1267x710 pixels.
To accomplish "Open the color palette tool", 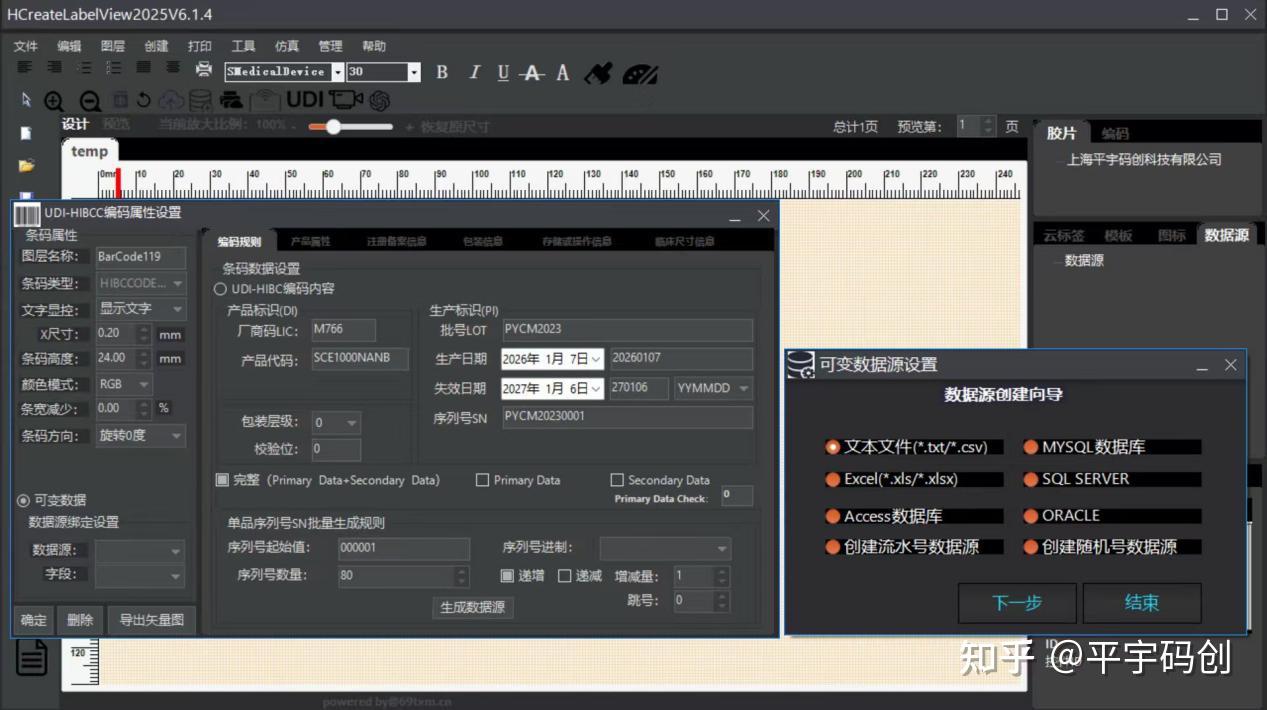I will [x=640, y=73].
